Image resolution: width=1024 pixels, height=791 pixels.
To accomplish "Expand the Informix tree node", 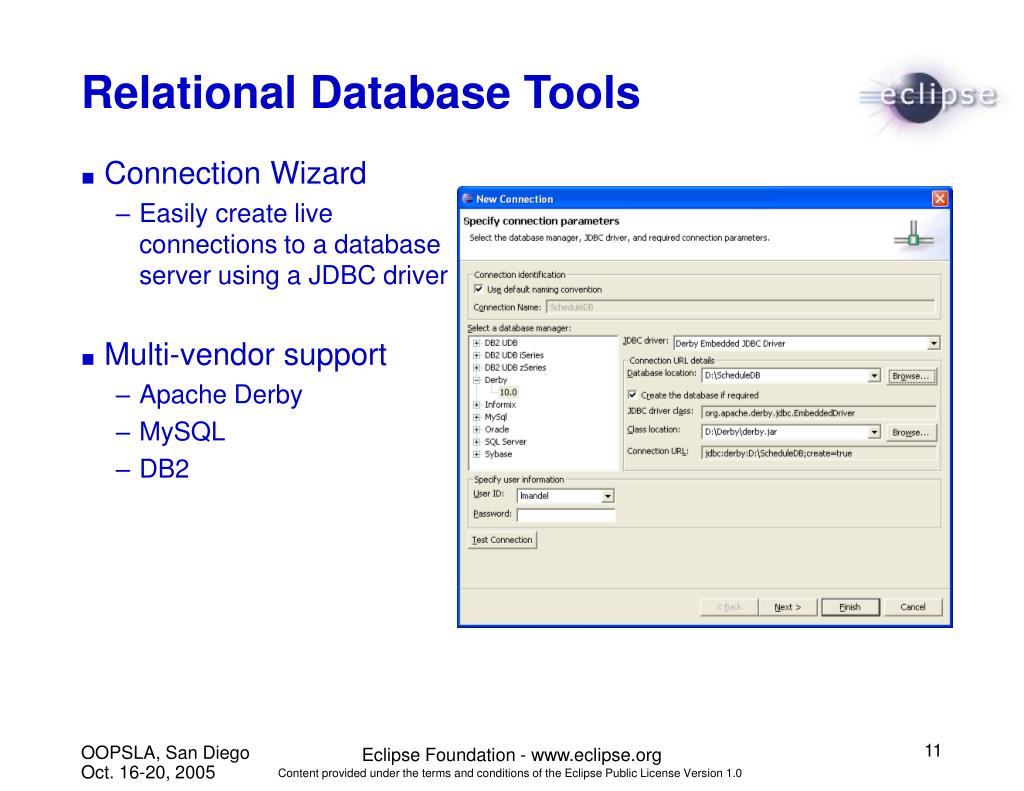I will click(477, 405).
